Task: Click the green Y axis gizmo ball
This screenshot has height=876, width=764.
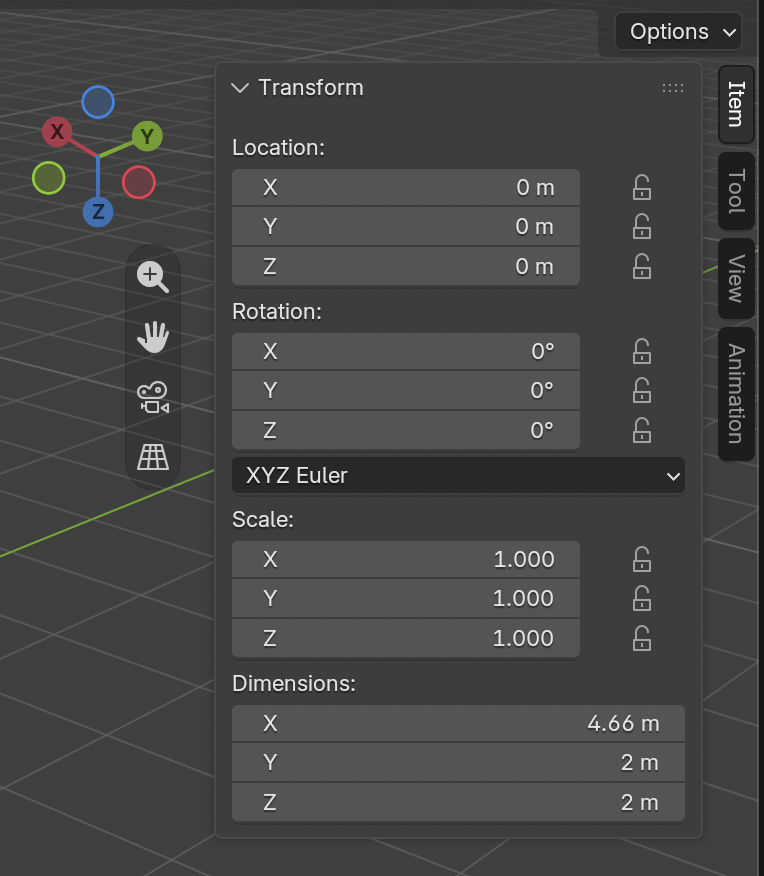Action: point(147,136)
